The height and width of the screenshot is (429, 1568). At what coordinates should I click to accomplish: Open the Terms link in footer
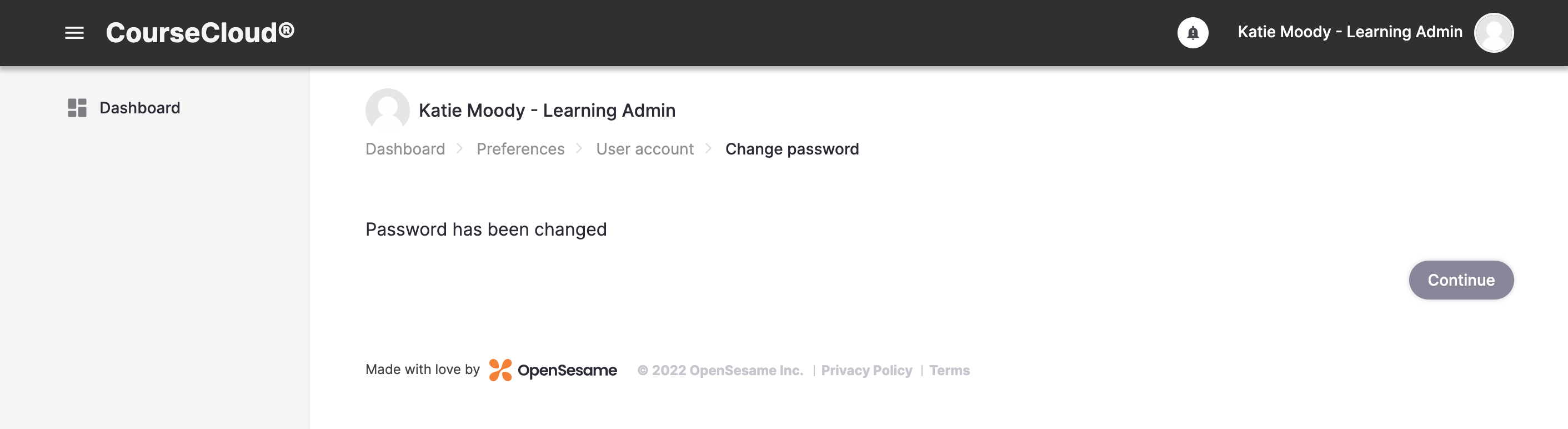[x=949, y=371]
